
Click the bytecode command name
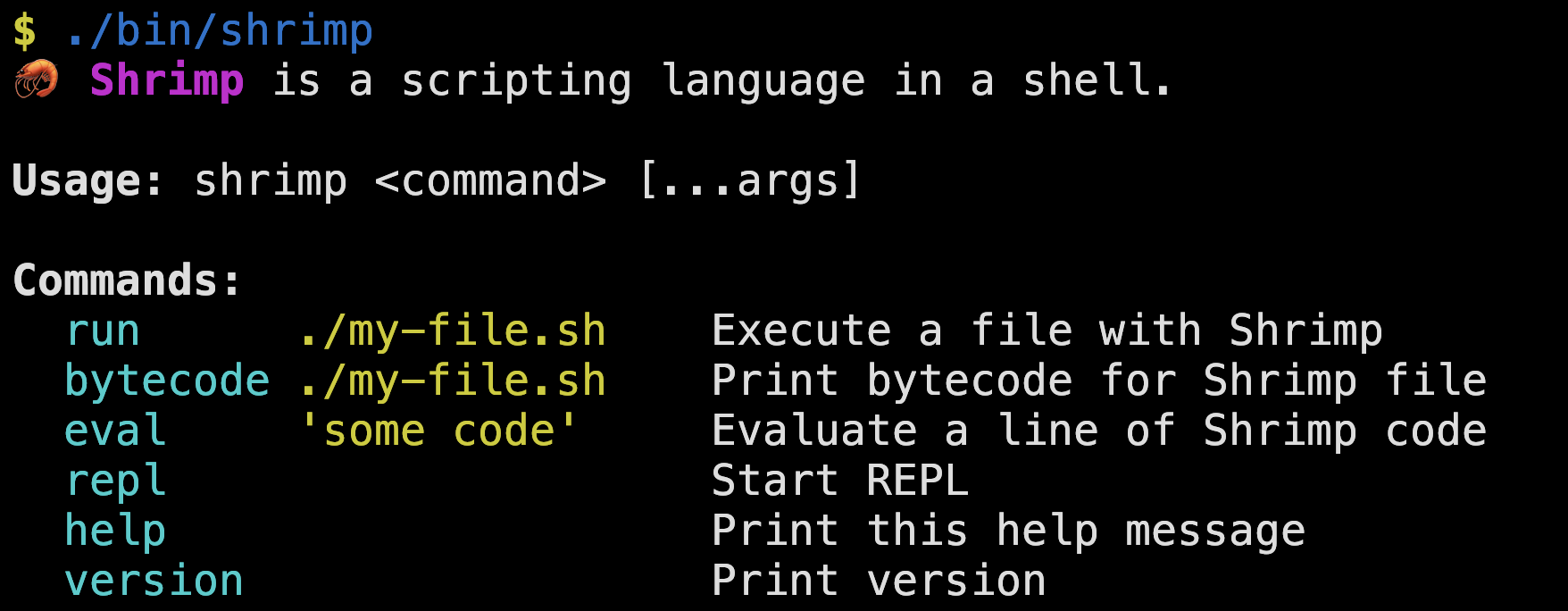pyautogui.click(x=167, y=381)
